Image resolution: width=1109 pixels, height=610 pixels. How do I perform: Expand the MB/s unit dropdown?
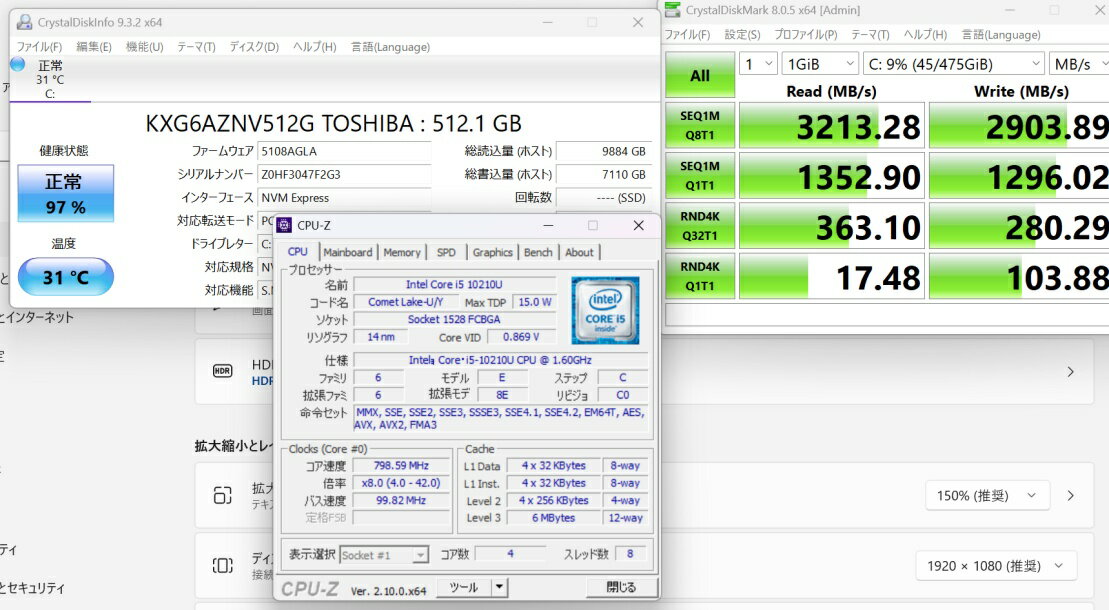[1078, 64]
